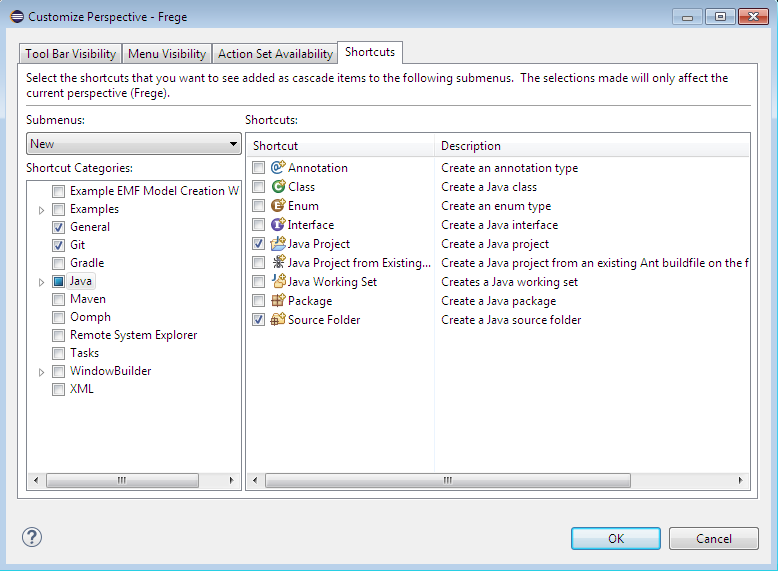Click categories scrollbar right arrow
The image size is (778, 571).
(x=231, y=480)
